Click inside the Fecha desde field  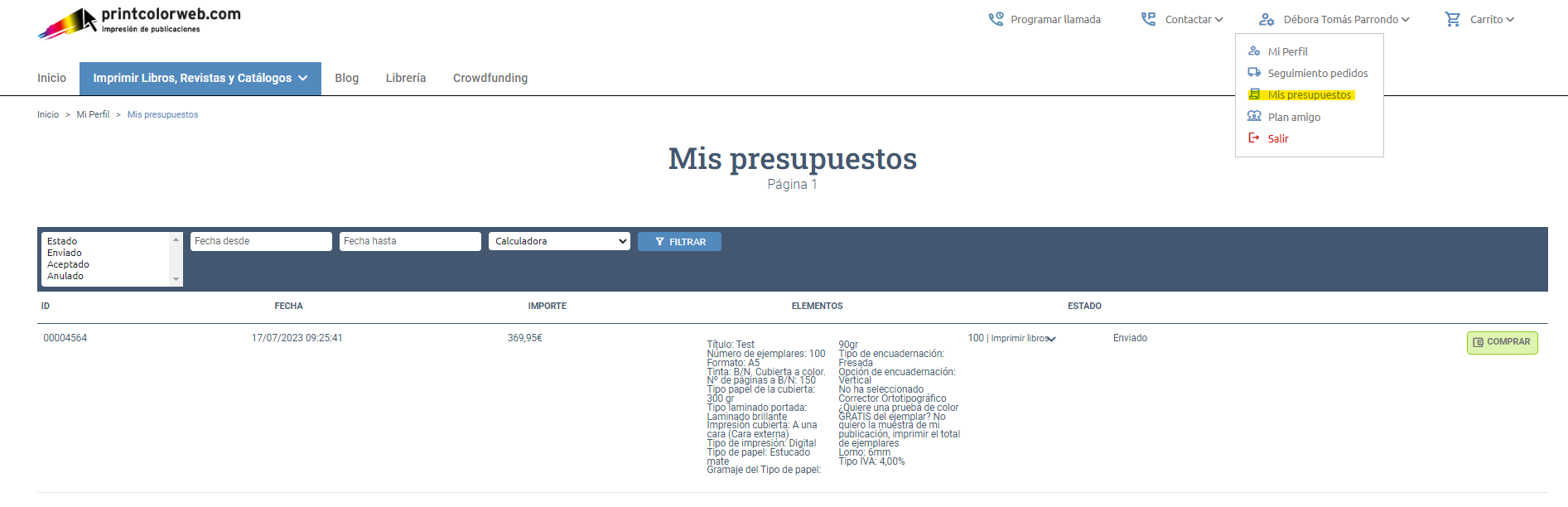coord(261,241)
